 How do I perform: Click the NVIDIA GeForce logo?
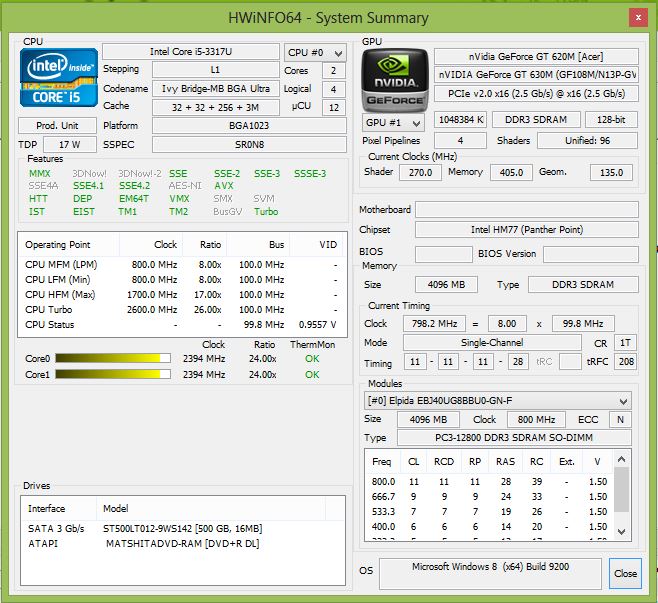(395, 80)
